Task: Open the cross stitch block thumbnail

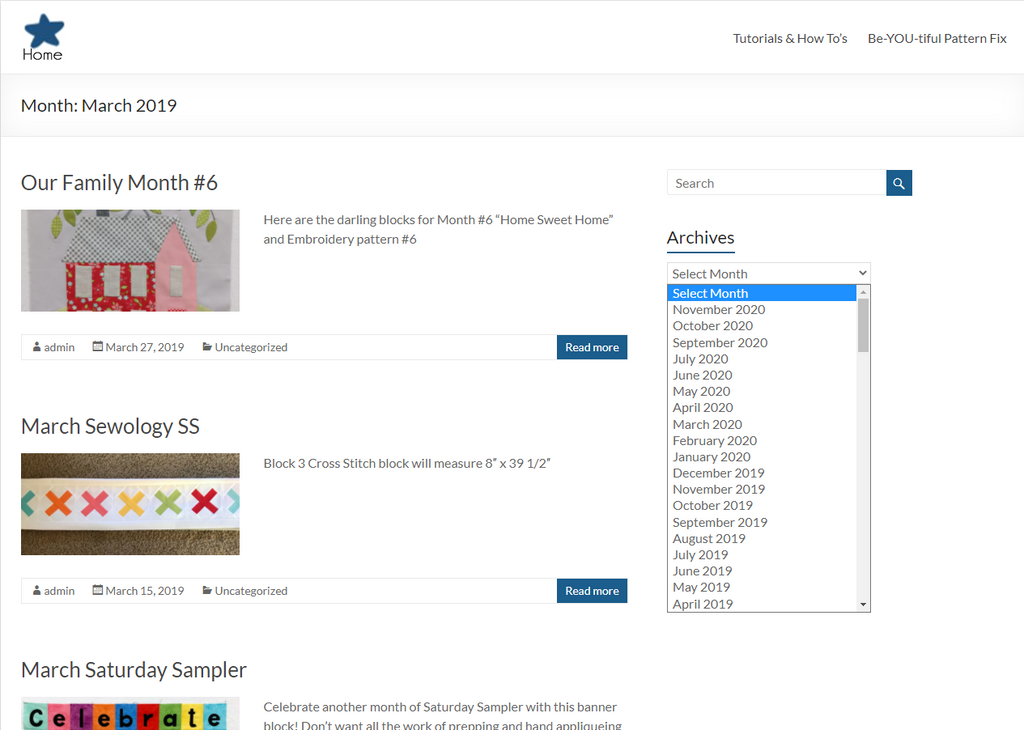Action: 130,504
